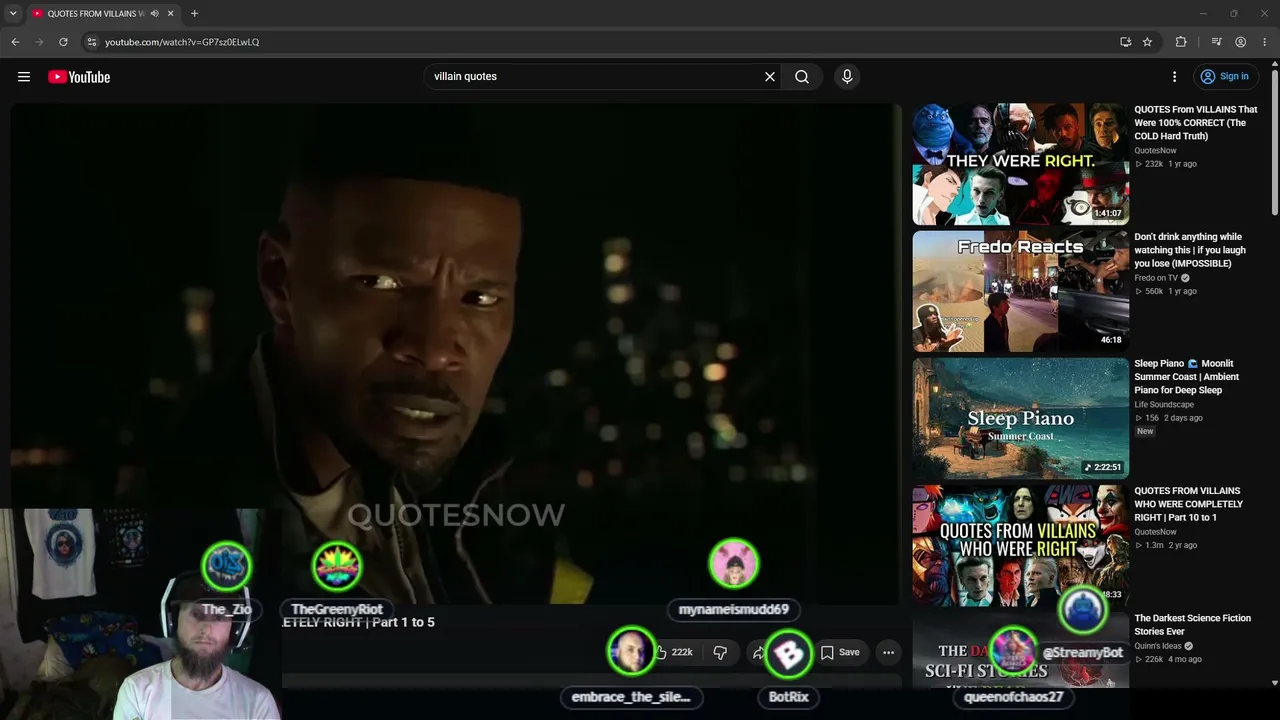Open the Chrome profile menu
1280x720 pixels.
pos(1241,42)
